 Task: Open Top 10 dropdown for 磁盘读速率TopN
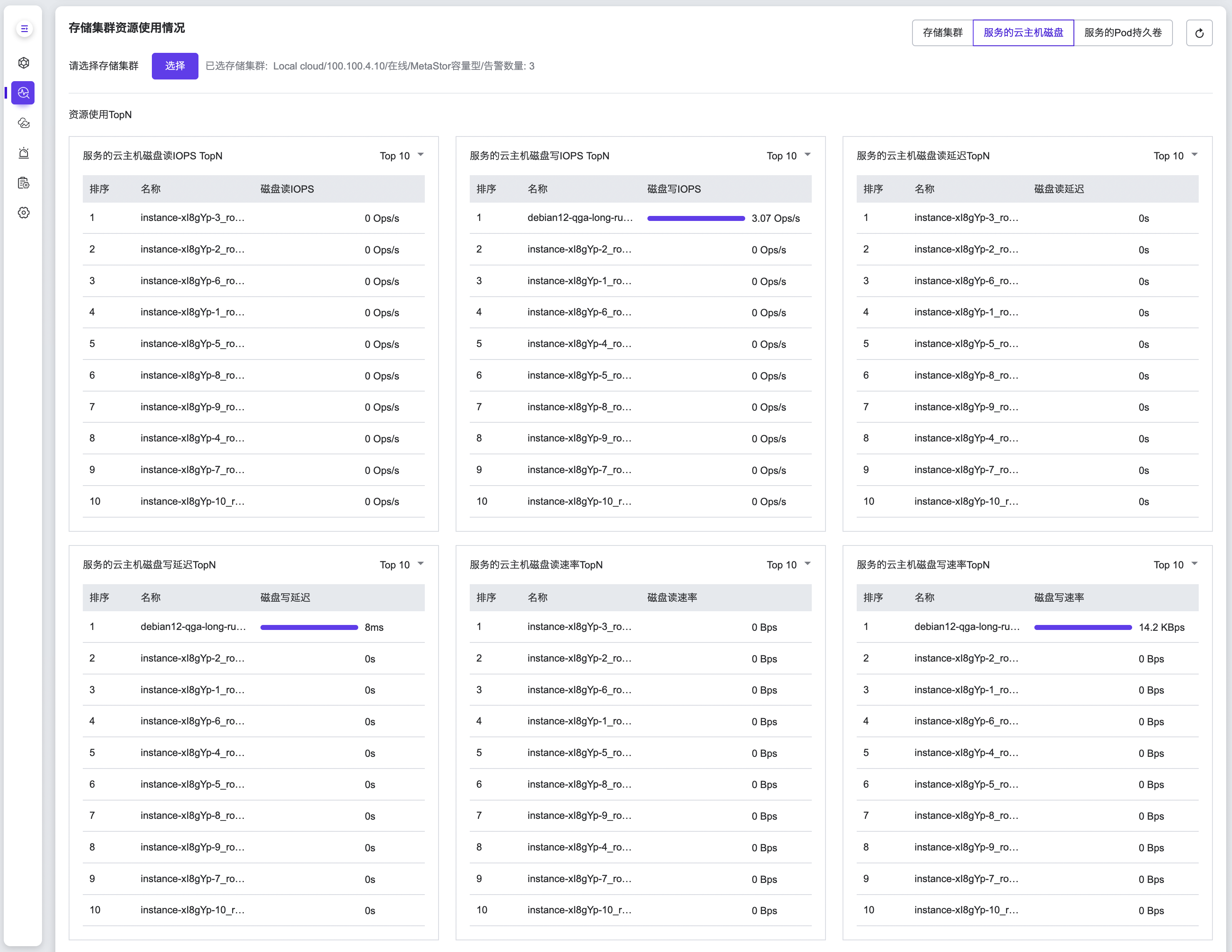point(788,565)
